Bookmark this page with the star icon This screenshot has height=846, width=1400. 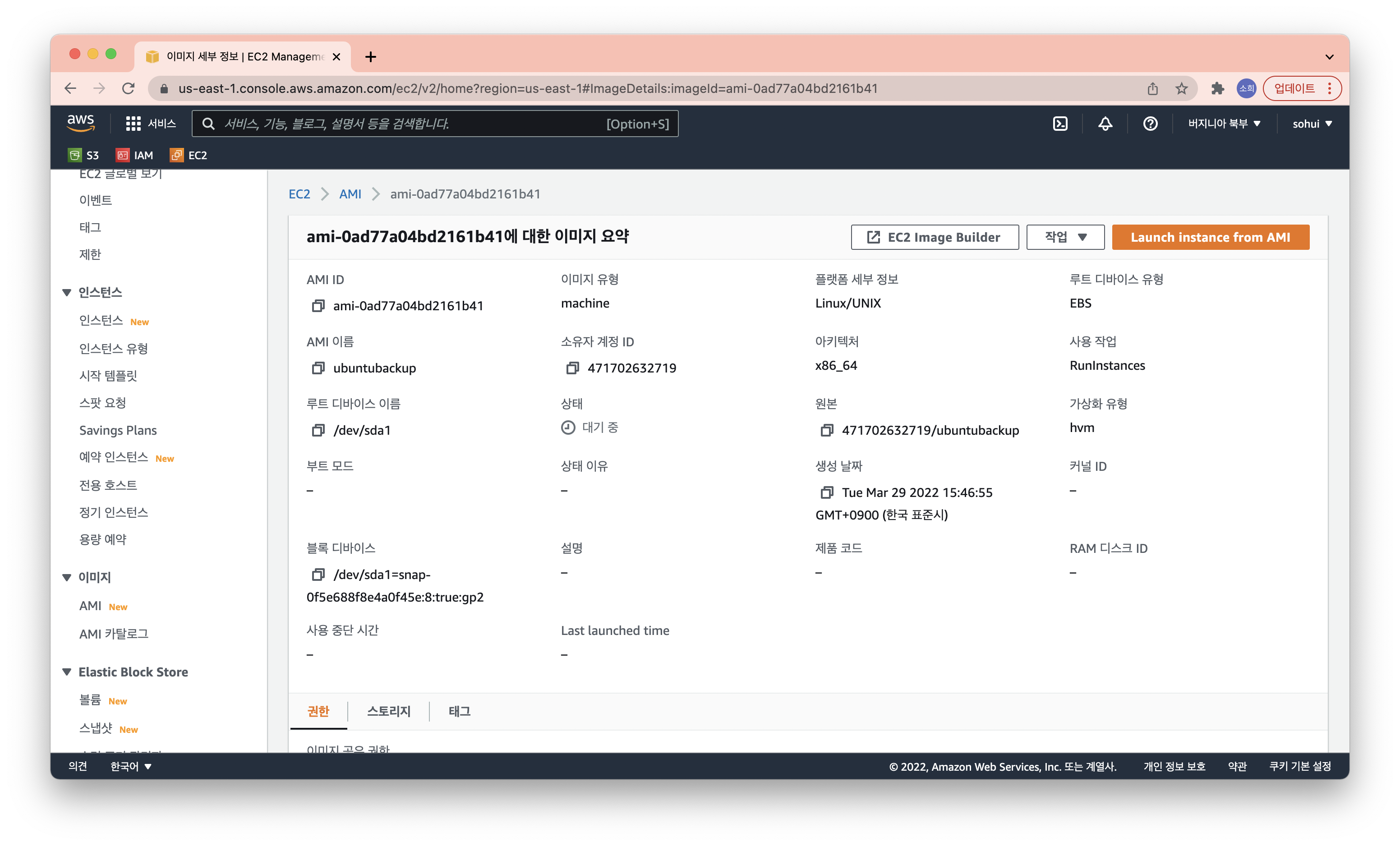(x=1181, y=89)
